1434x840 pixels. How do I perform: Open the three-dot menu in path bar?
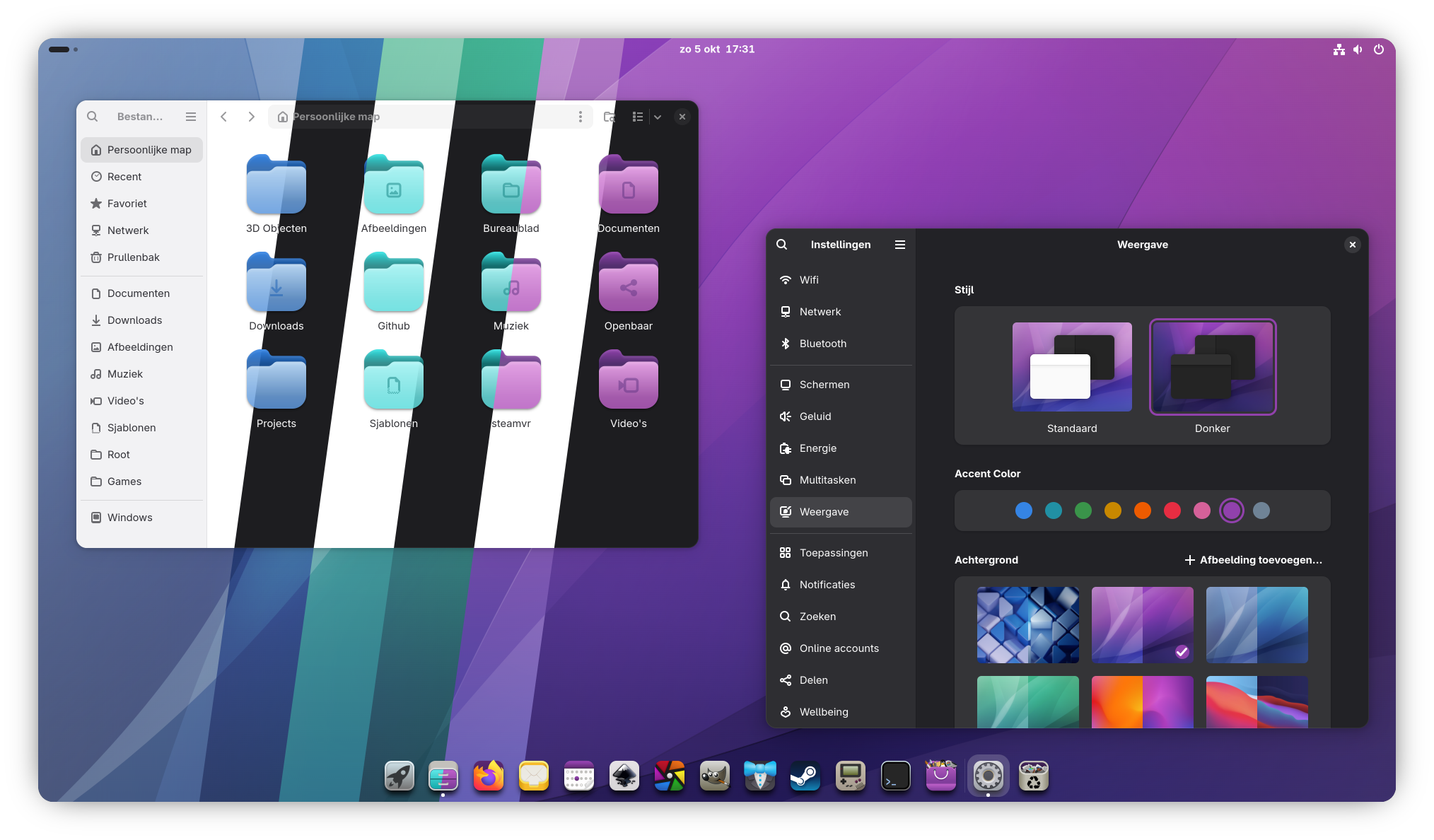(581, 117)
